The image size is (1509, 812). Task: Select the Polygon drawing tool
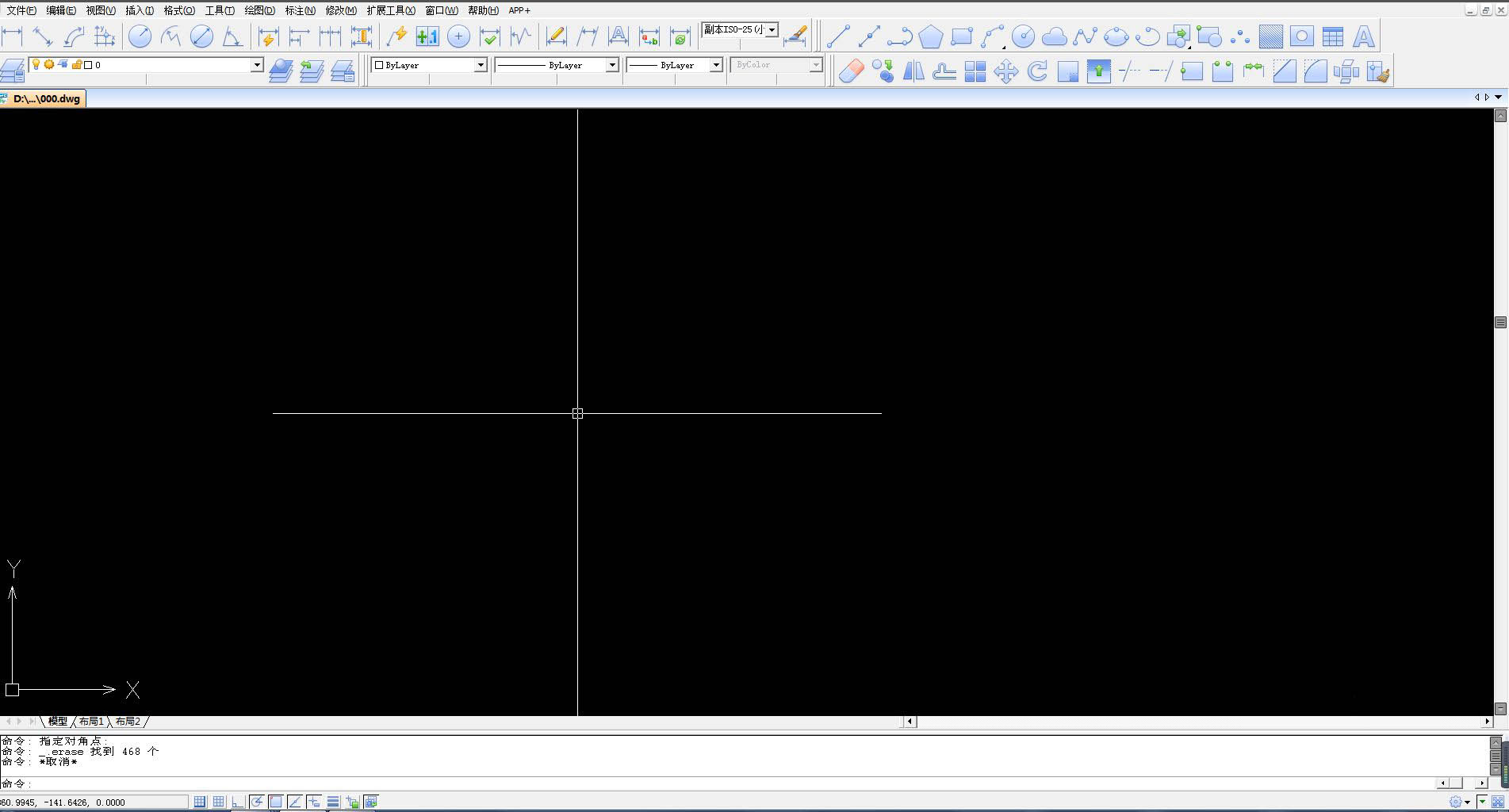(931, 36)
